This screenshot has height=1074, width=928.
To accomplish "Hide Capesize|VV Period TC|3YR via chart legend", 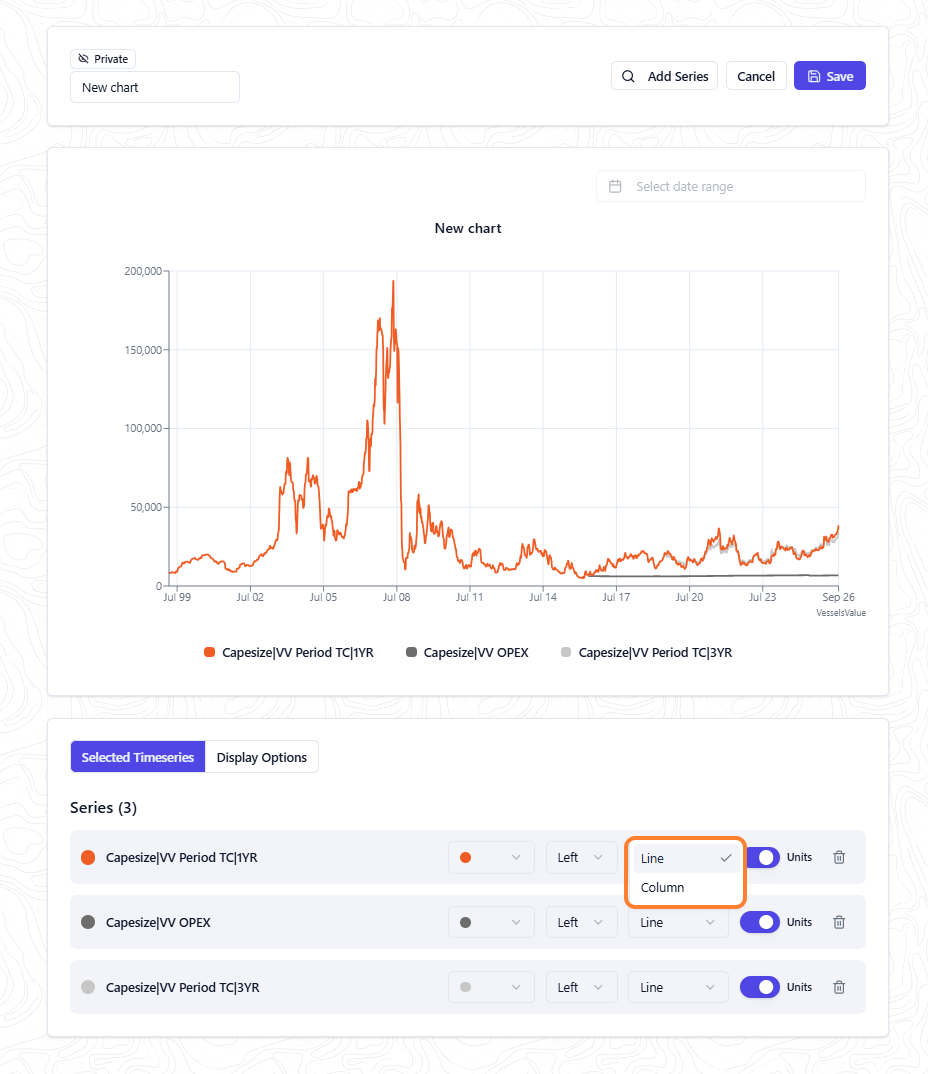I will (x=647, y=653).
